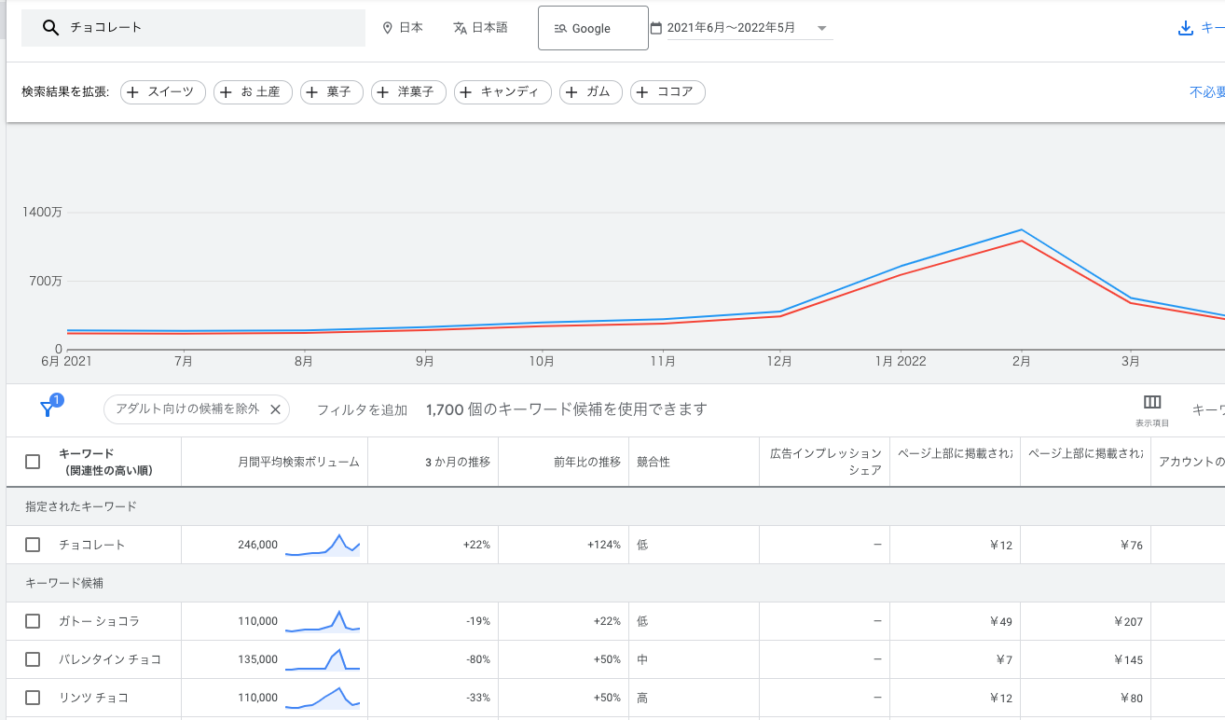This screenshot has height=720, width=1225.
Task: Open the columns display settings icon
Action: pyautogui.click(x=1152, y=402)
